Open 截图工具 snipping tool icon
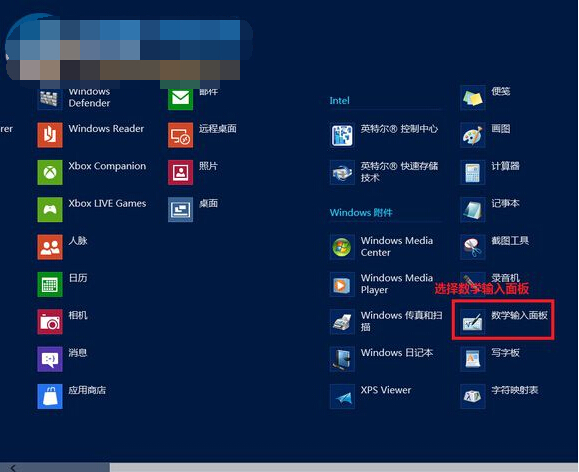579x472 pixels. coord(473,247)
